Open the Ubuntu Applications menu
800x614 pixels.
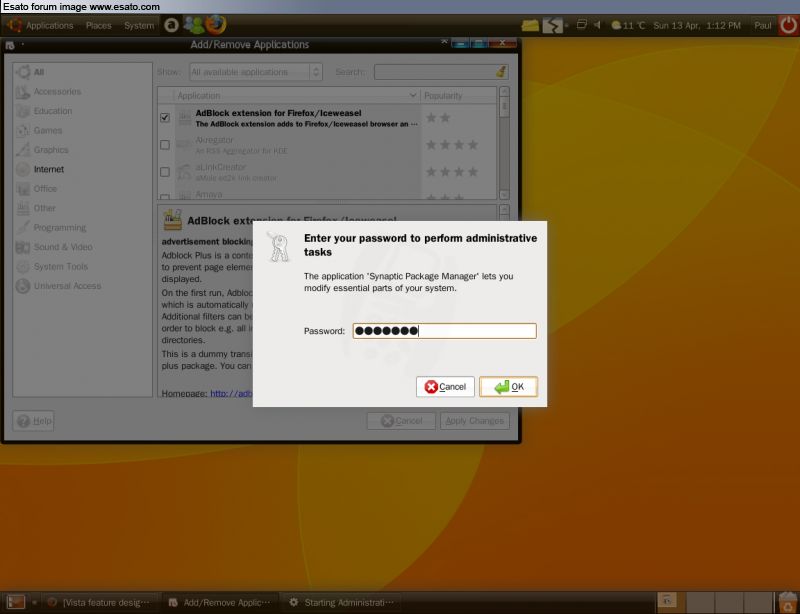(x=41, y=26)
